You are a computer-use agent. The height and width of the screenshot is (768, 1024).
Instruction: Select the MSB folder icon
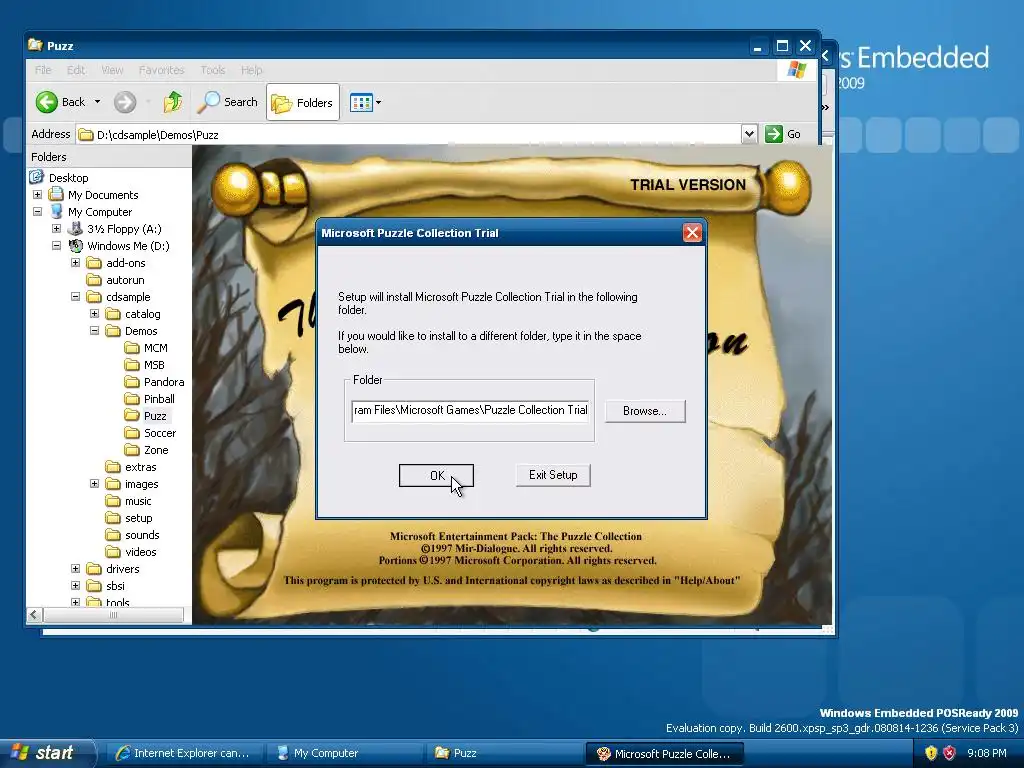(x=132, y=364)
